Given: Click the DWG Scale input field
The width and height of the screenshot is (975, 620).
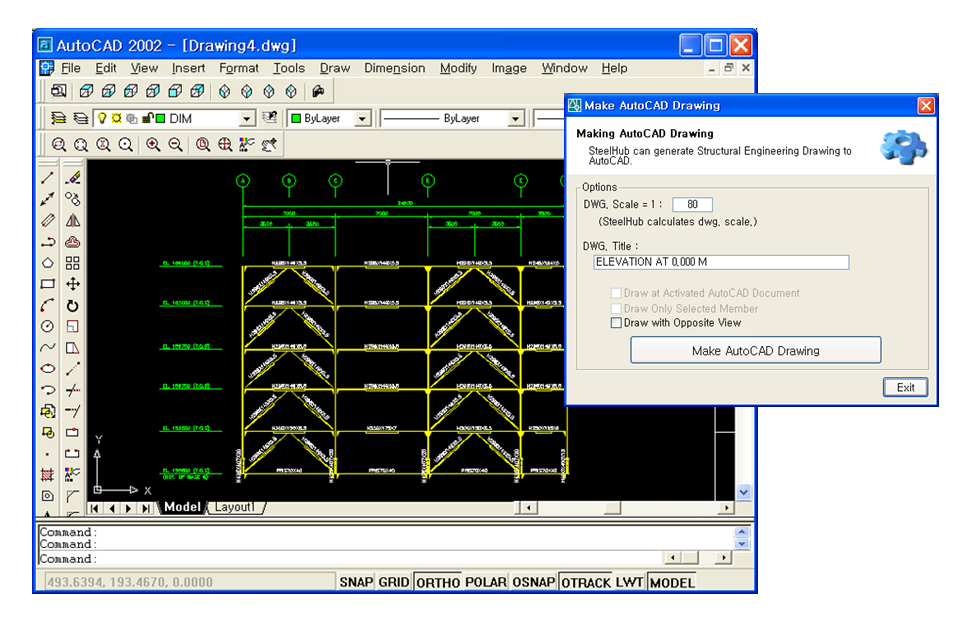Looking at the screenshot, I should (x=692, y=205).
